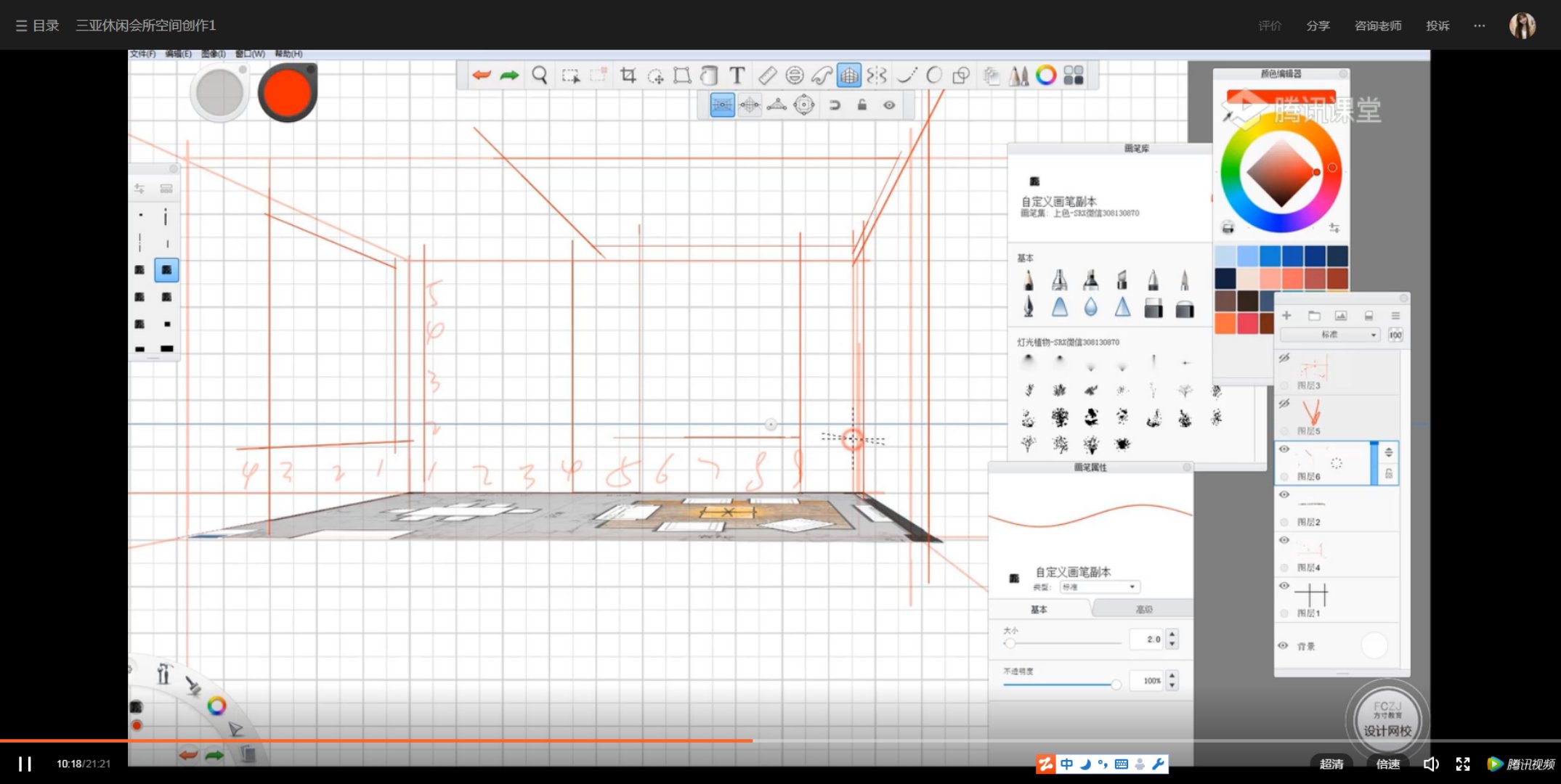Viewport: 1561px width, 784px height.
Task: Click the red Undo arrow in toolbar
Action: (x=481, y=75)
